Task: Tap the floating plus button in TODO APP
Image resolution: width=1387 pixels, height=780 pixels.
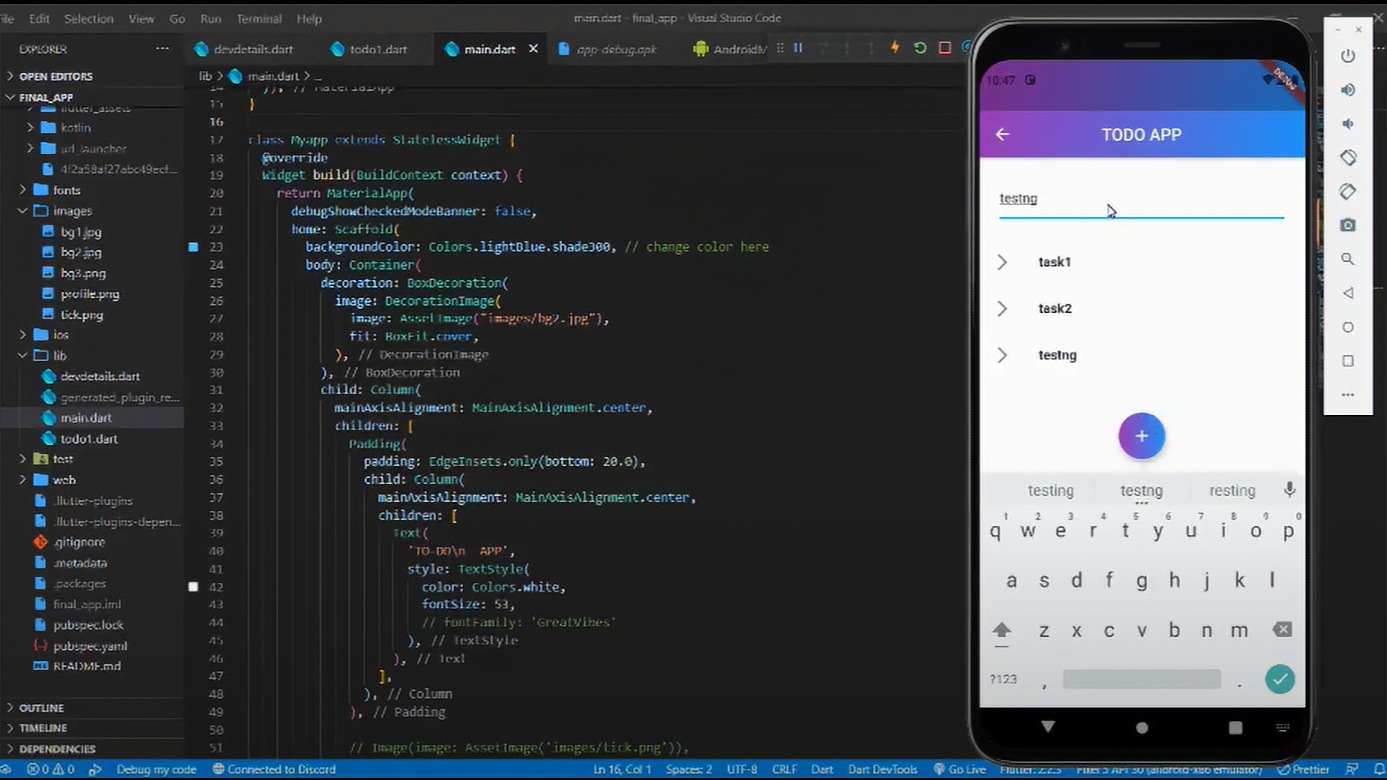Action: pos(1141,436)
